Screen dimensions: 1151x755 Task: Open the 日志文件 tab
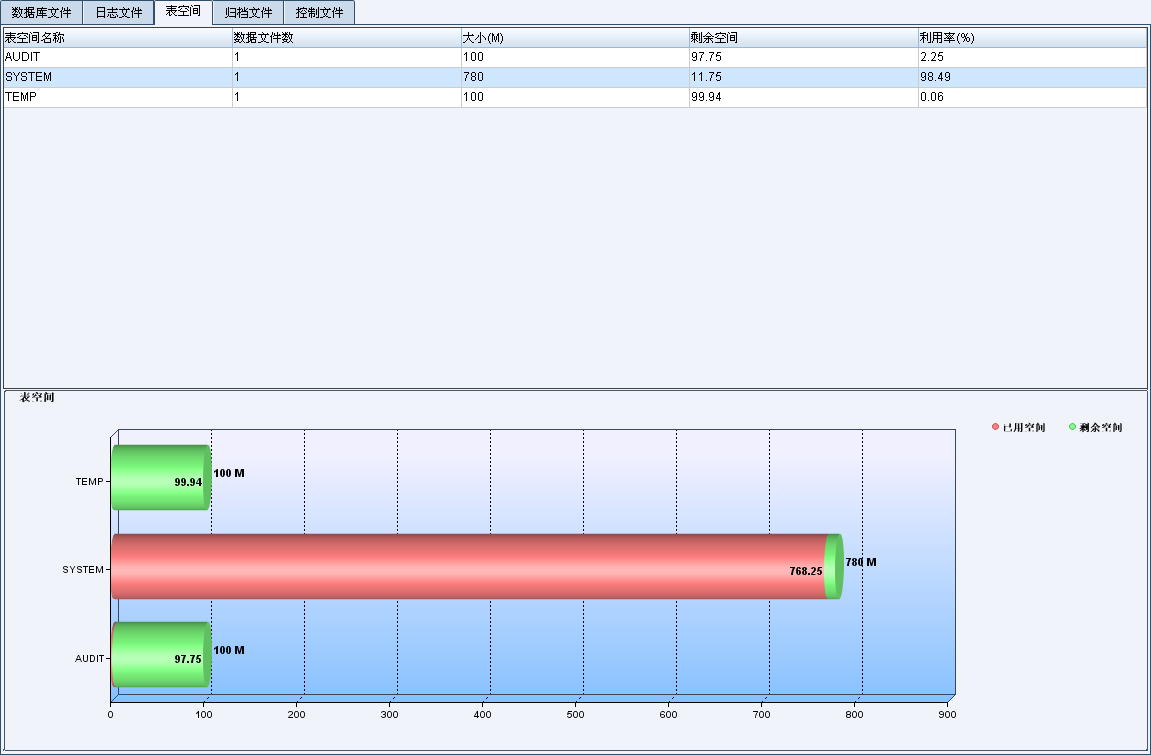click(119, 13)
